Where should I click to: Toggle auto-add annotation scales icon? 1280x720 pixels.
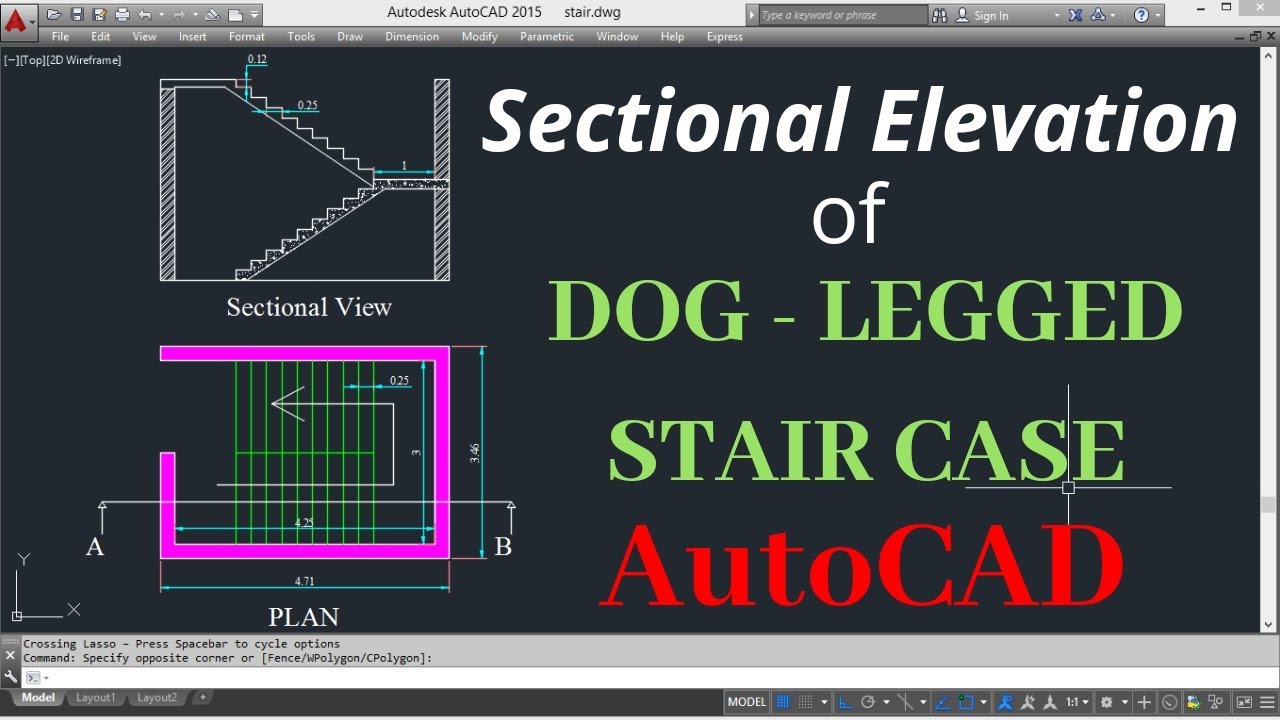coord(1028,702)
